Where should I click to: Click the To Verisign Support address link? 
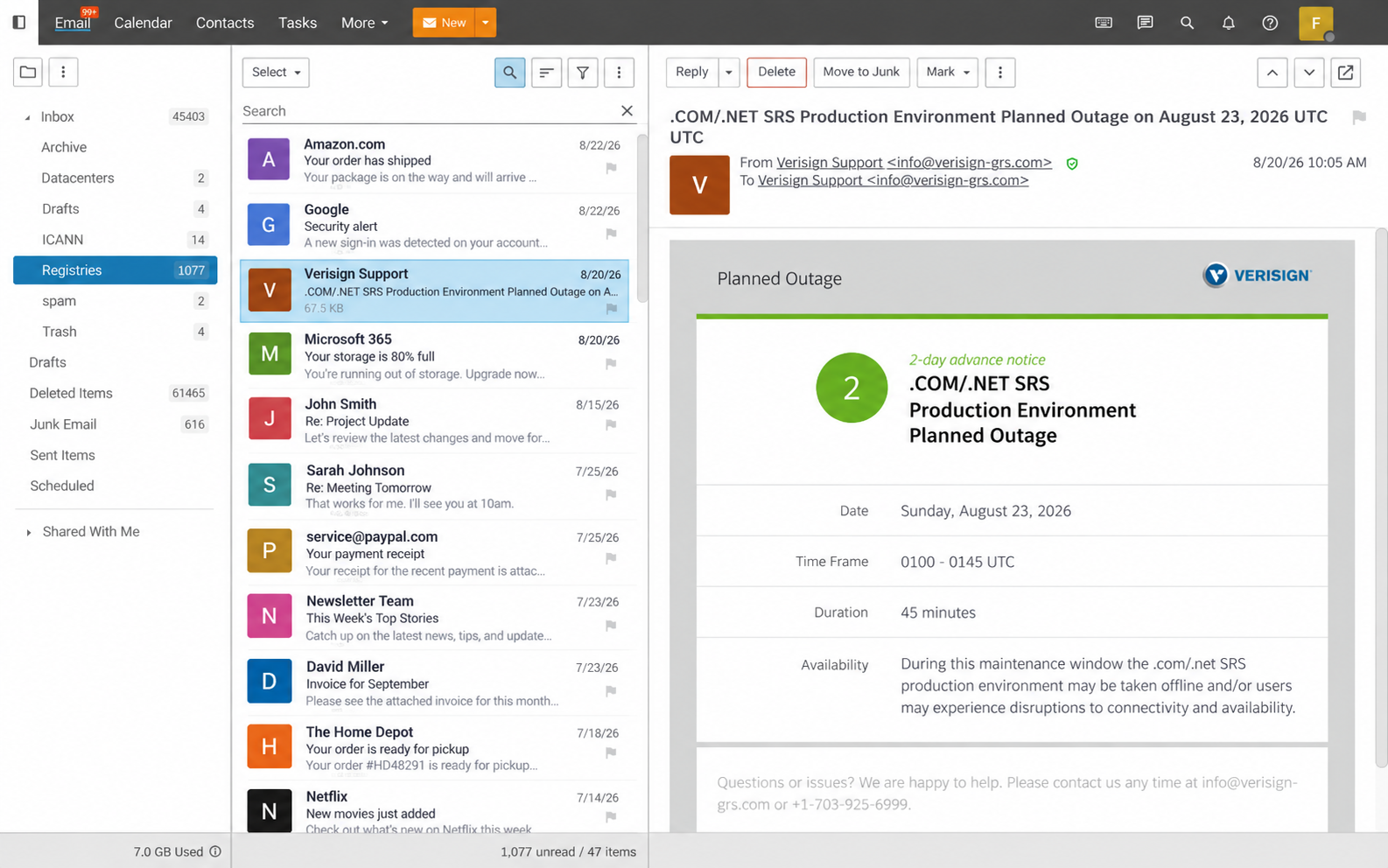[893, 180]
